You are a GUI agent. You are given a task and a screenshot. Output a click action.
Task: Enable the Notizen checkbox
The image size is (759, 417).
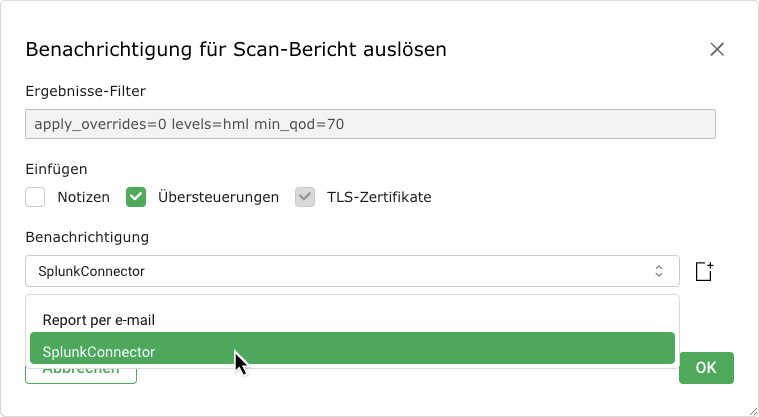click(x=36, y=197)
